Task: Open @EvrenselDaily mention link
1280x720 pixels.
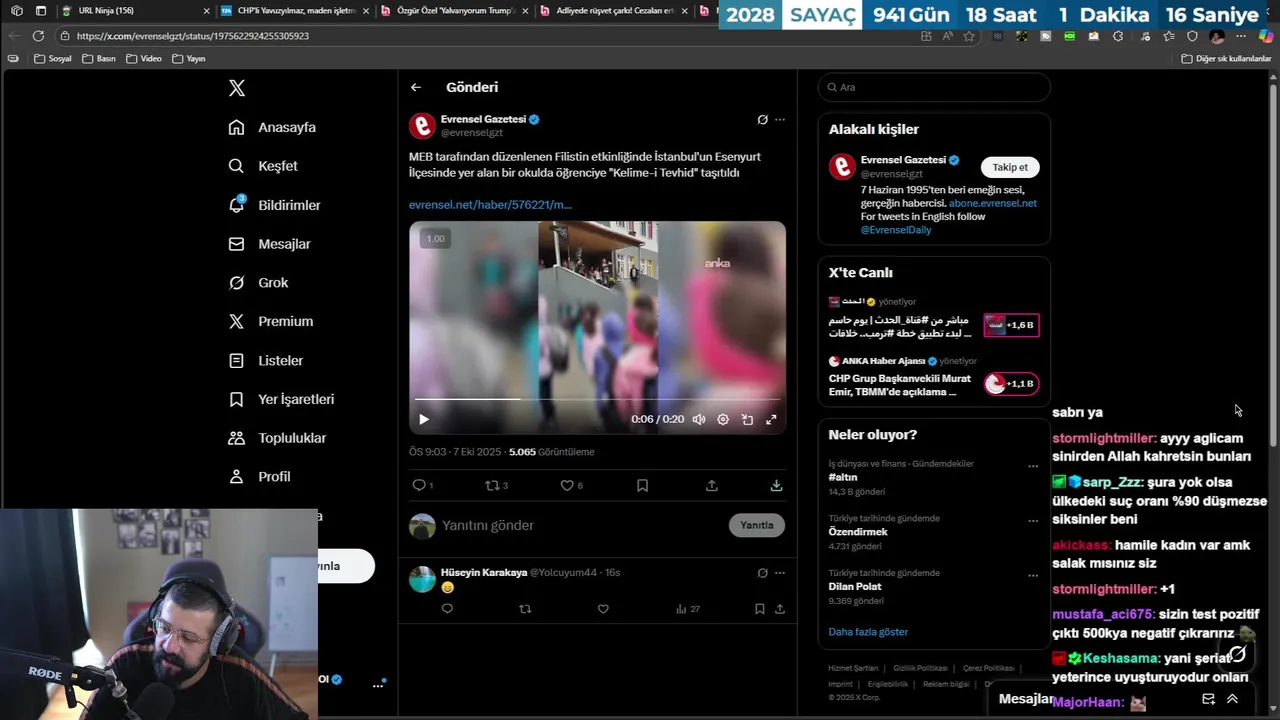Action: tap(896, 230)
